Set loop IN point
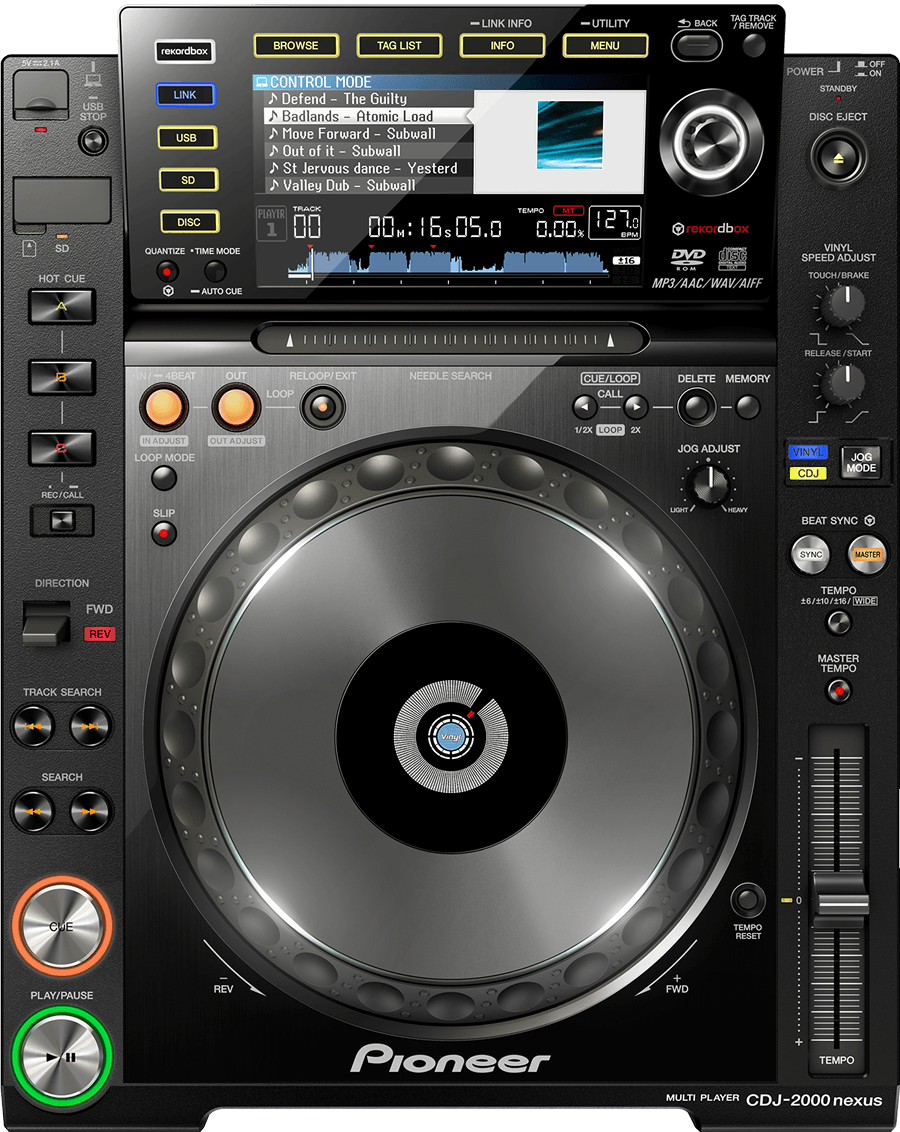 (x=165, y=408)
